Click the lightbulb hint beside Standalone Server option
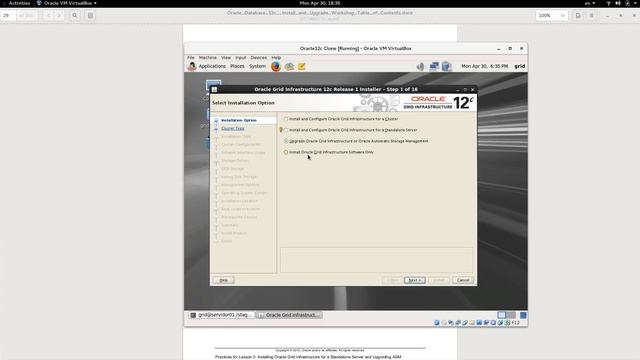 tap(281, 130)
